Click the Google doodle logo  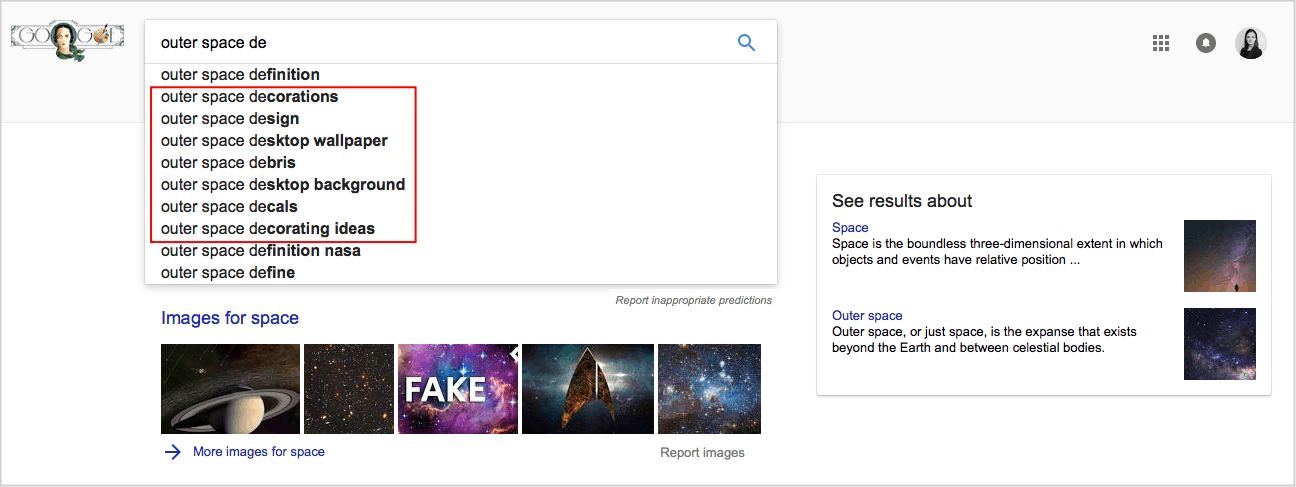pos(67,41)
